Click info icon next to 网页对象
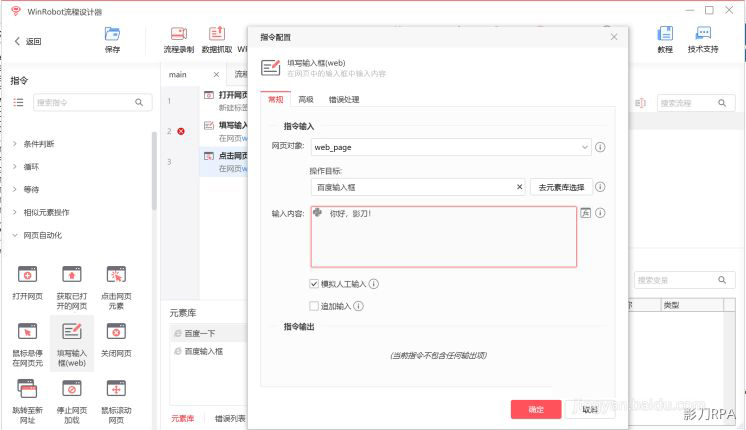Image resolution: width=746 pixels, height=430 pixels. click(x=600, y=147)
